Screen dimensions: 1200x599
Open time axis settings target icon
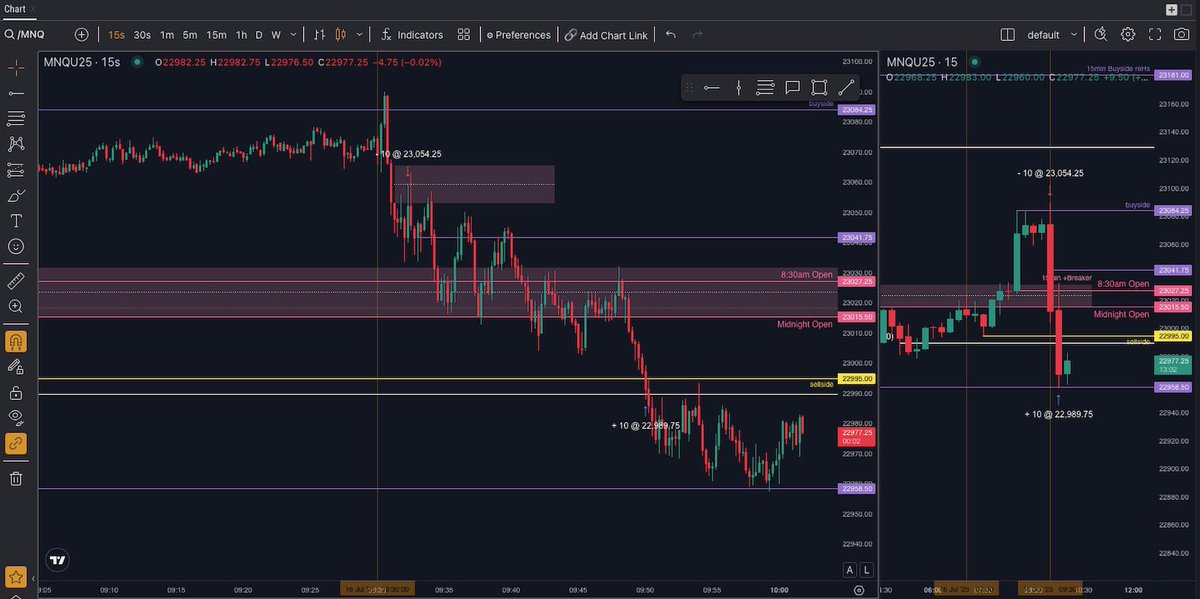pyautogui.click(x=859, y=590)
